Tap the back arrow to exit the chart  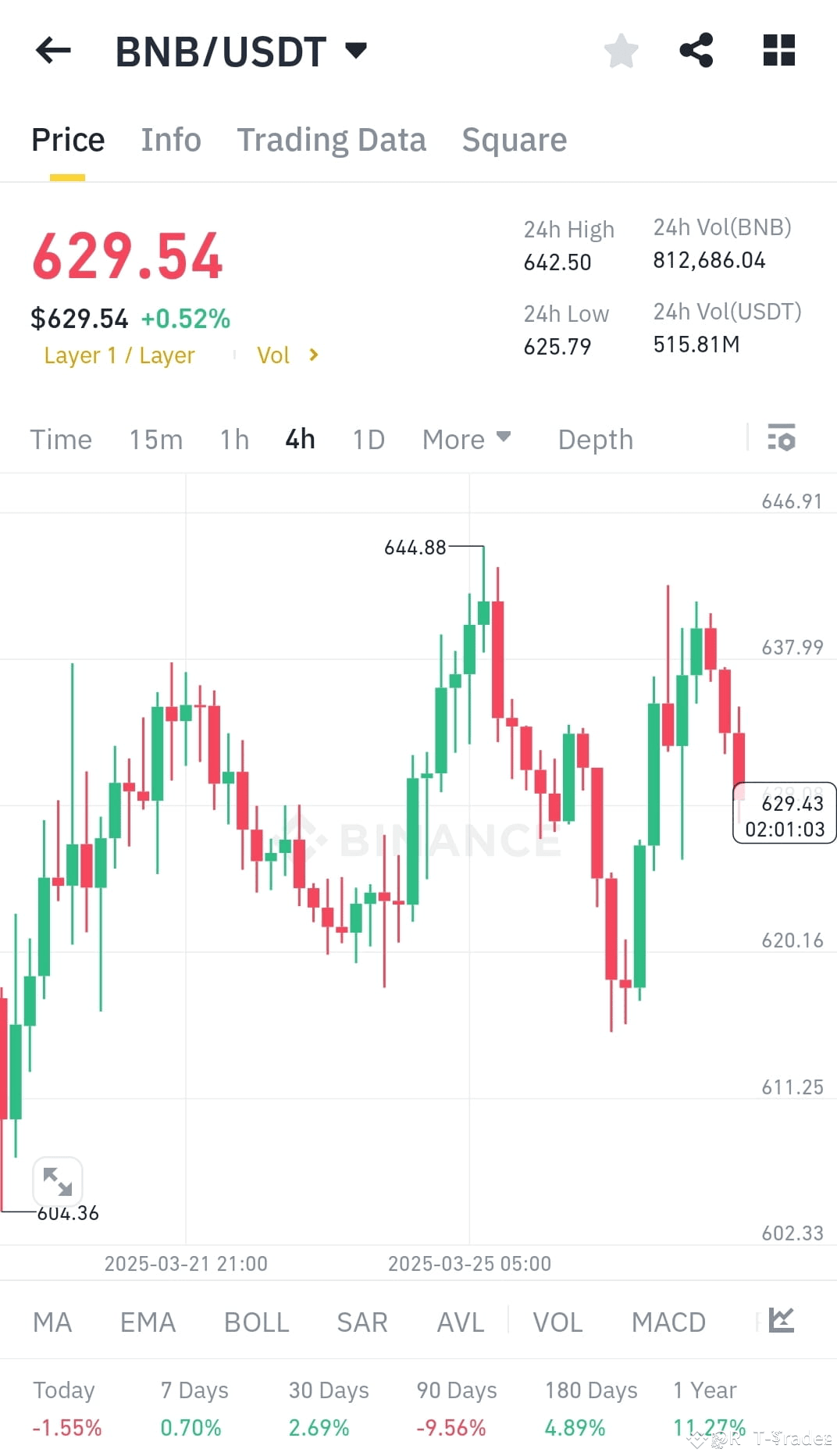(x=52, y=50)
